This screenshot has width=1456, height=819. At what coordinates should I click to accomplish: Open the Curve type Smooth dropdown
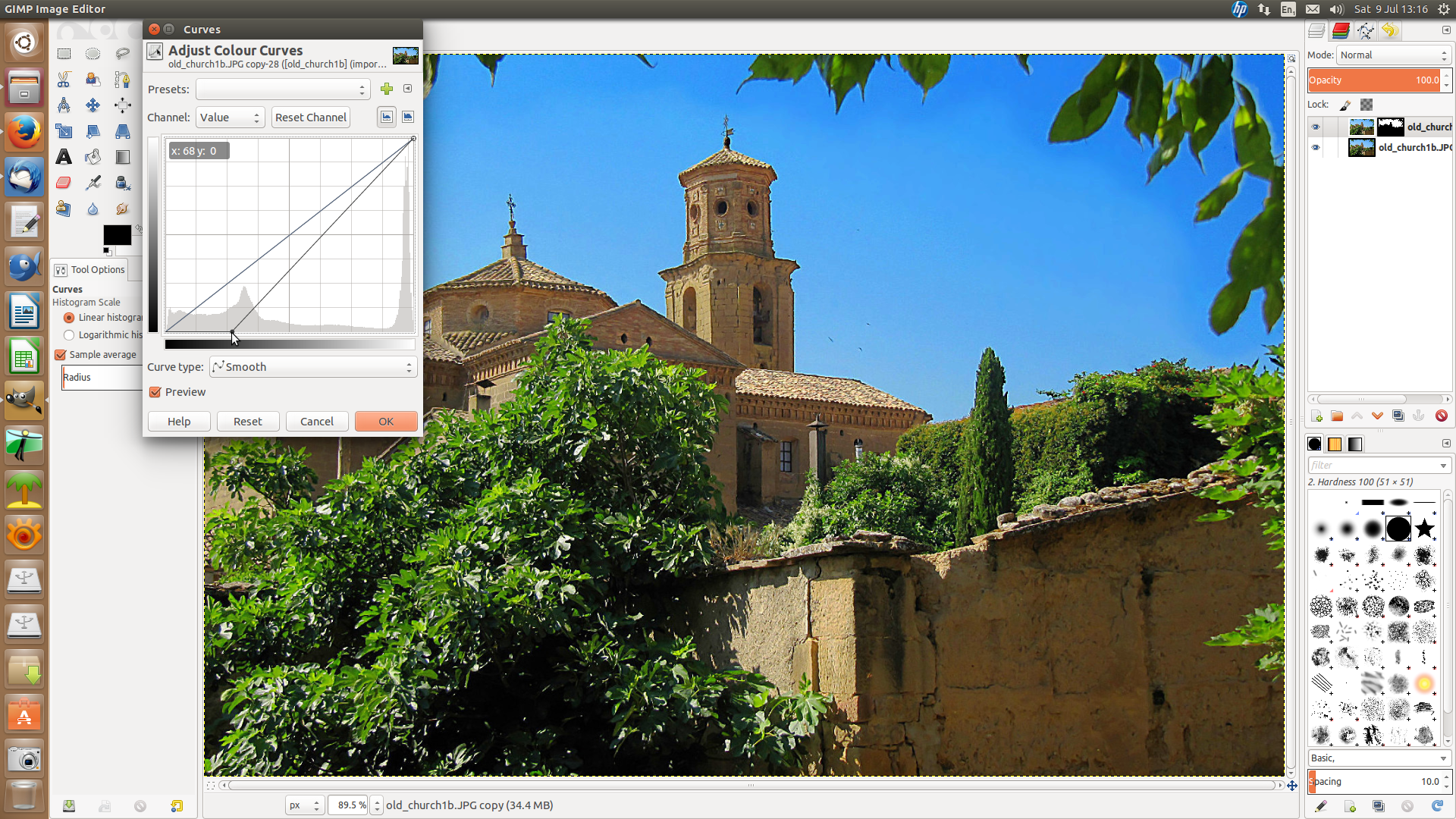[313, 367]
